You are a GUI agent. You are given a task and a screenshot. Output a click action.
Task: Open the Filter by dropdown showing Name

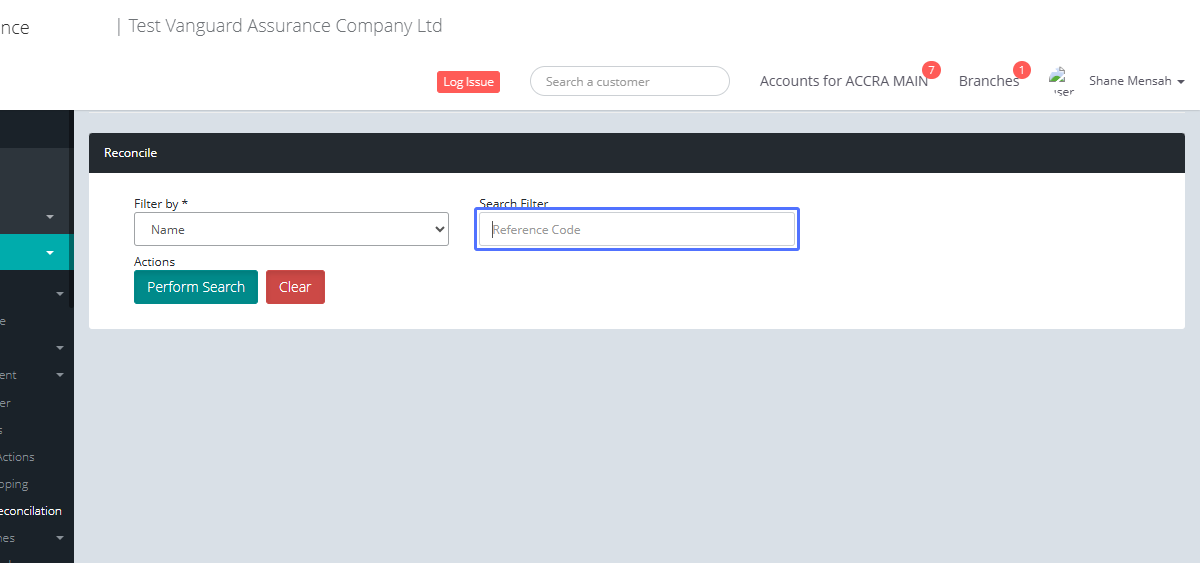[x=291, y=229]
